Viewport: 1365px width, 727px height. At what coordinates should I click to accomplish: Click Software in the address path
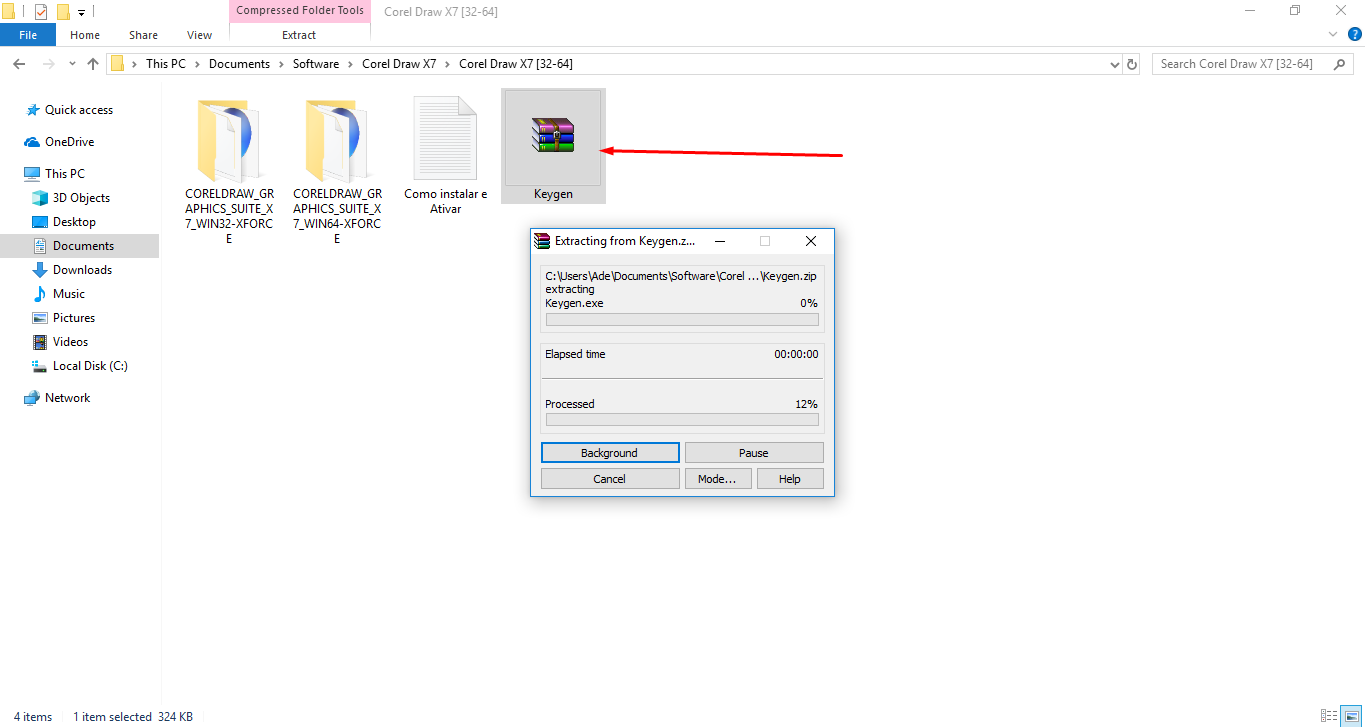point(316,64)
